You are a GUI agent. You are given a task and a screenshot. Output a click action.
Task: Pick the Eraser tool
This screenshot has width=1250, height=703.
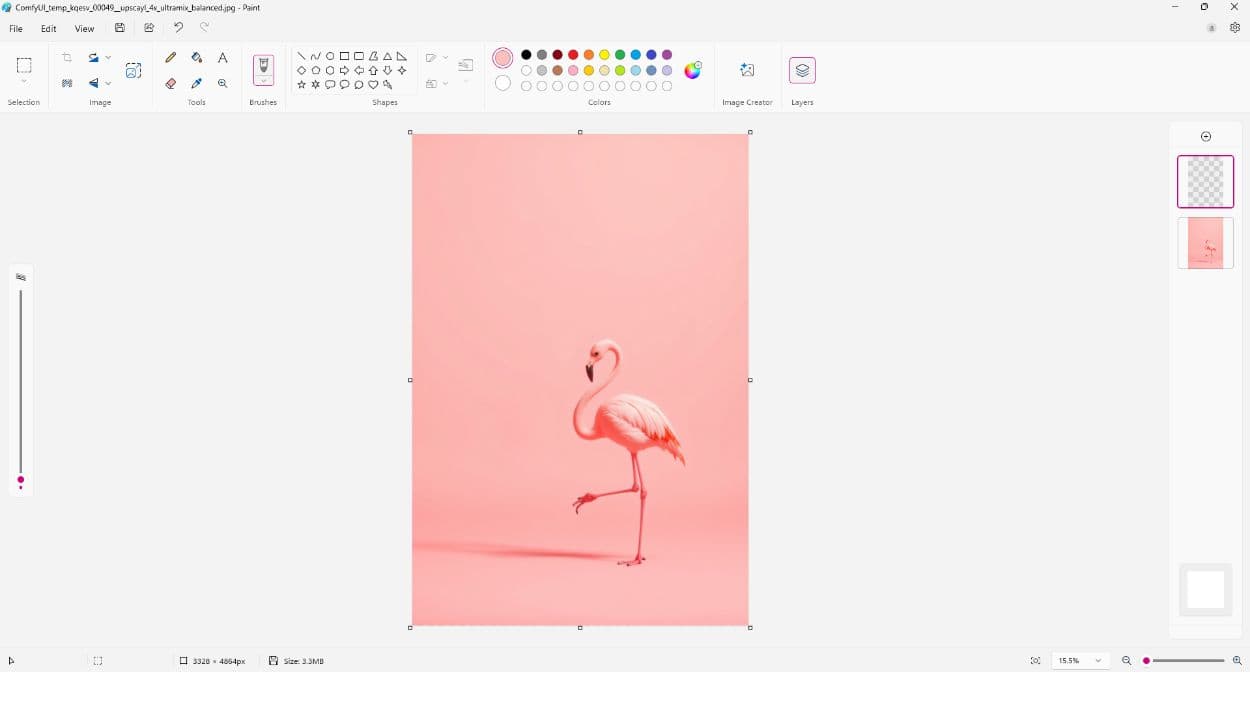[171, 84]
